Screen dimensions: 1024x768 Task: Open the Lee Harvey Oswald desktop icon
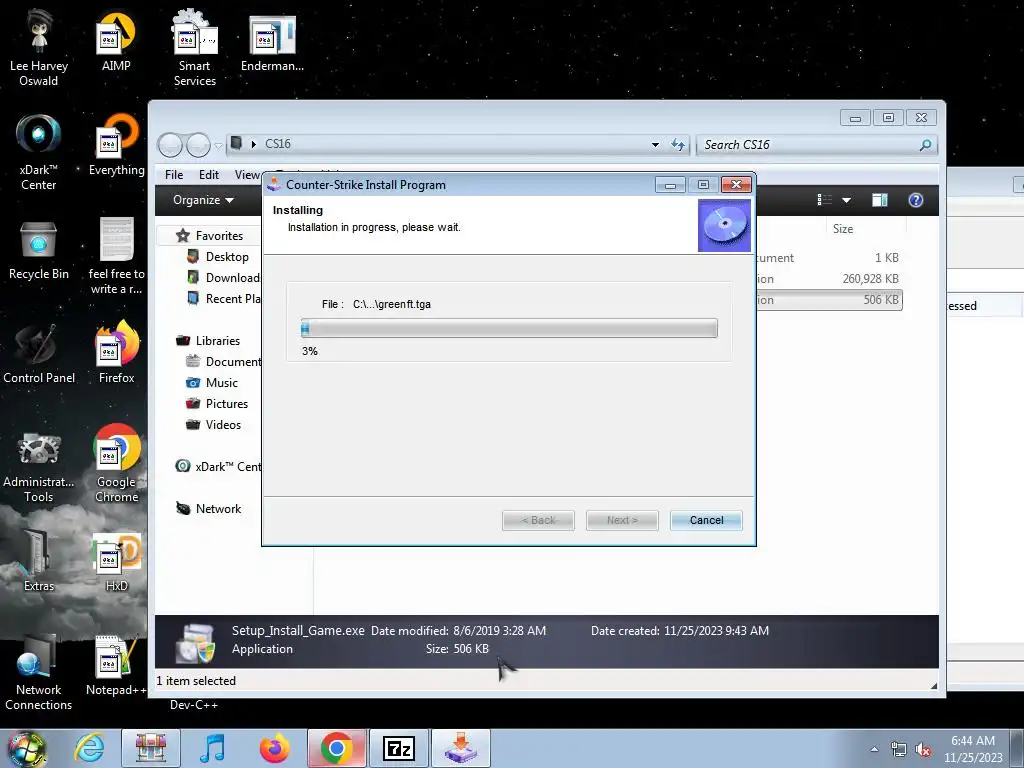[39, 48]
